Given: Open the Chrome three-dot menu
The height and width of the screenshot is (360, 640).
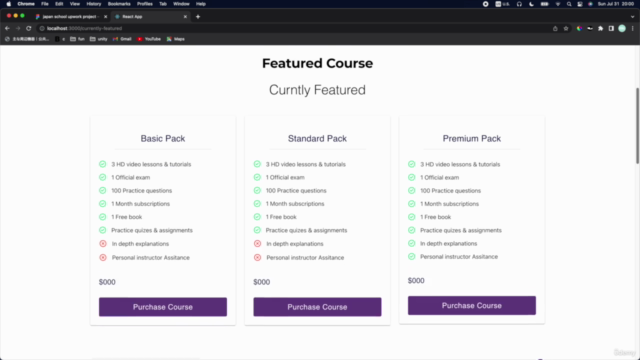Looking at the screenshot, I should coord(633,29).
